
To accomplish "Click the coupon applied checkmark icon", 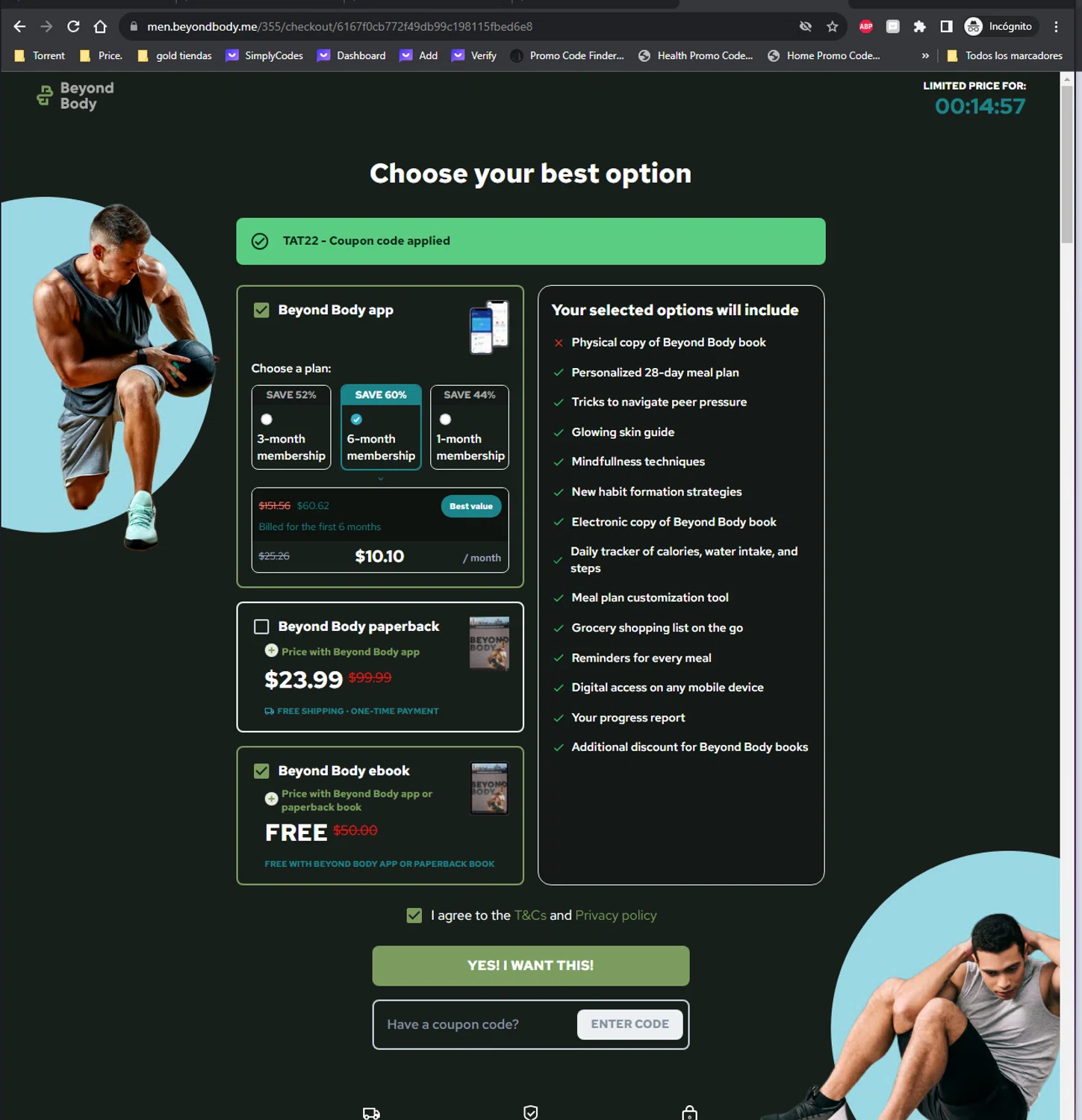I will [260, 241].
